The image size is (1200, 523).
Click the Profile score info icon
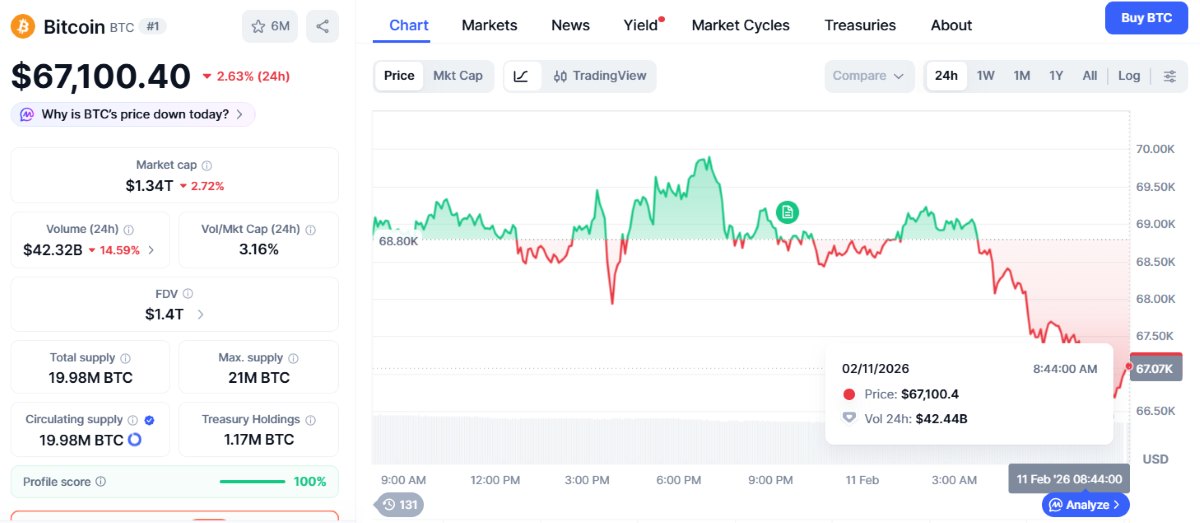pos(100,482)
